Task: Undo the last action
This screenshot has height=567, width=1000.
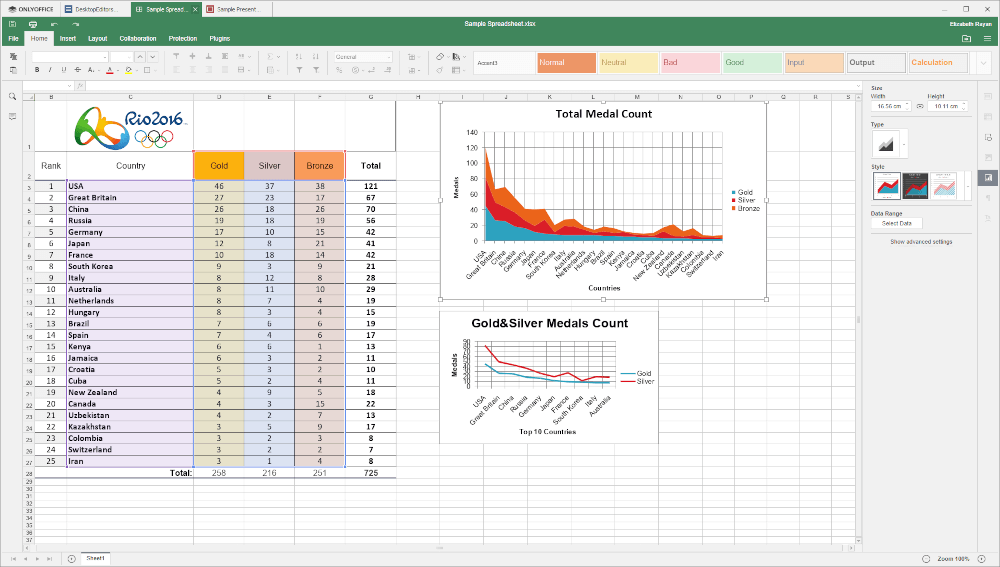Action: [54, 24]
